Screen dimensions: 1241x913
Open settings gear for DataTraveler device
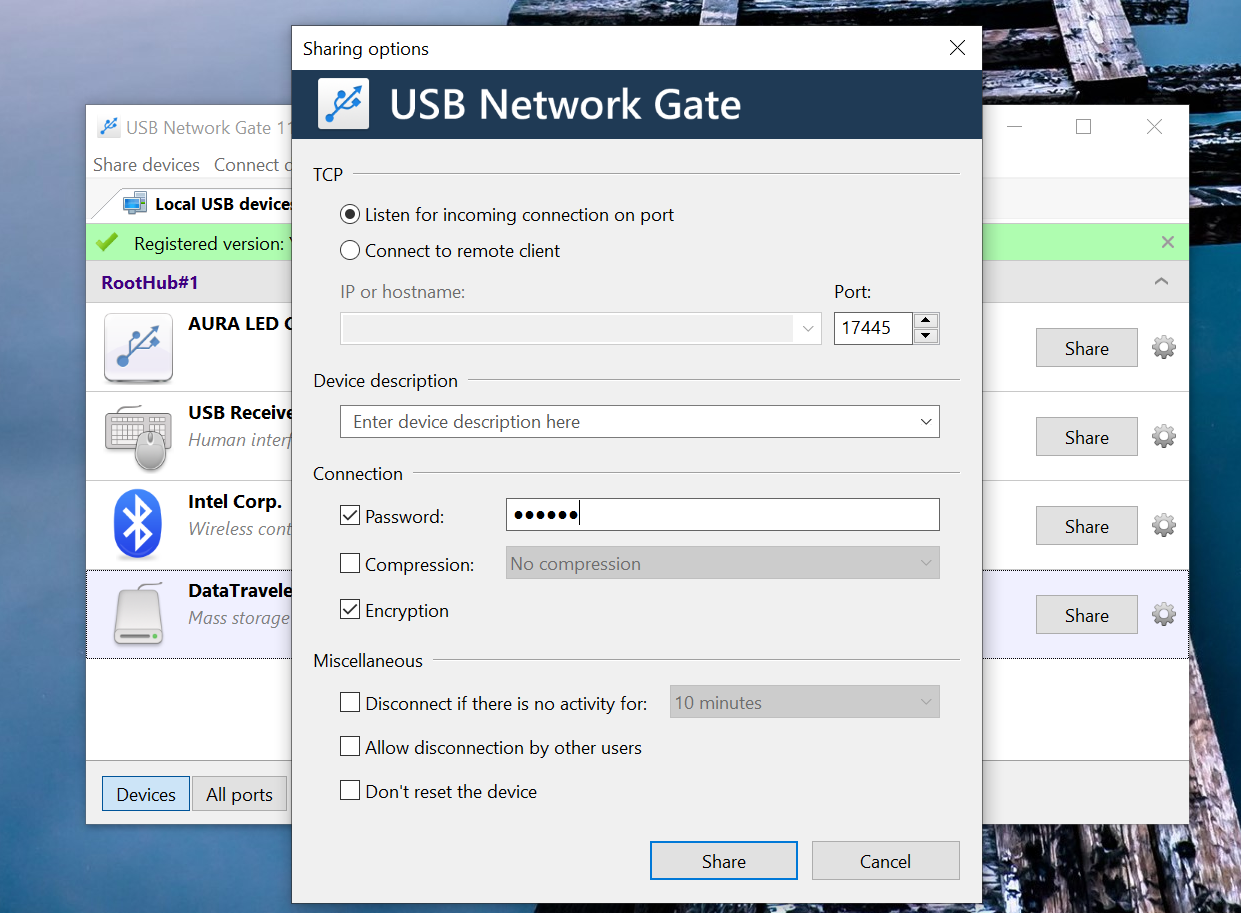click(x=1164, y=614)
